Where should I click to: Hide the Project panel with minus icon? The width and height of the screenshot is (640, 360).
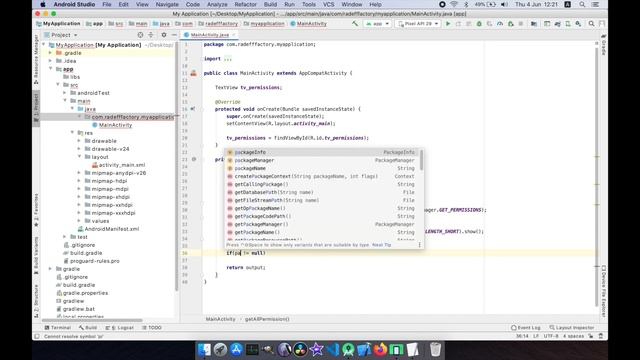[x=174, y=35]
